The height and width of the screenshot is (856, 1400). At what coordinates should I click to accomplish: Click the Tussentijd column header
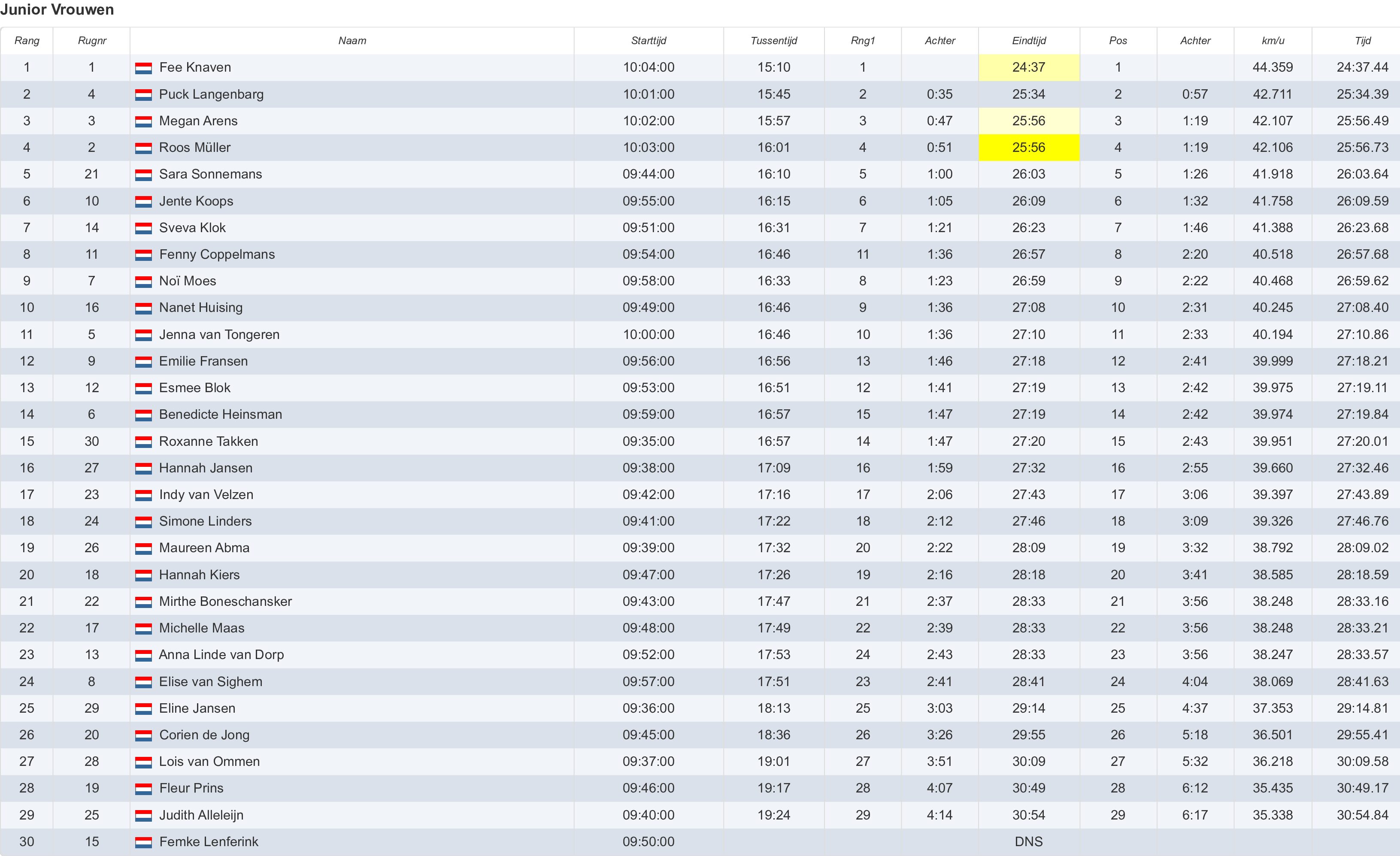click(x=774, y=40)
